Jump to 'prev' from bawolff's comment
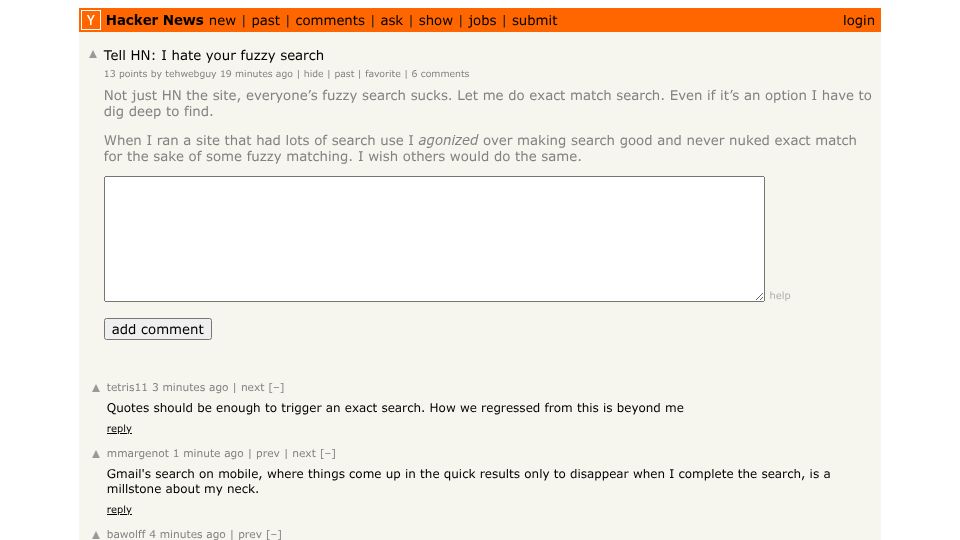Screen dimensions: 960x540 click(250, 534)
